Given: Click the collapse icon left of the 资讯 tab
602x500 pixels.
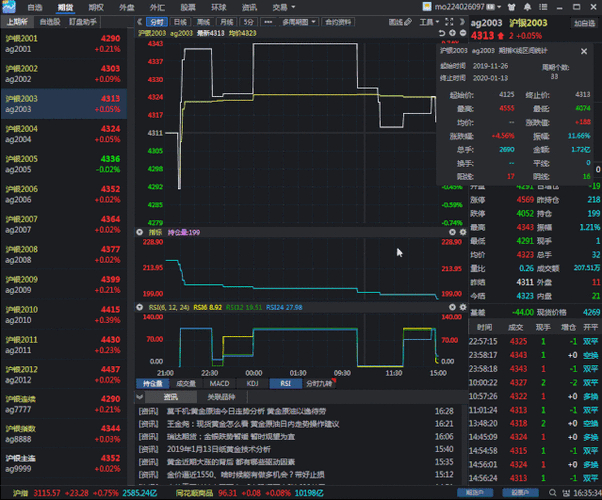Looking at the screenshot, I should point(141,397).
